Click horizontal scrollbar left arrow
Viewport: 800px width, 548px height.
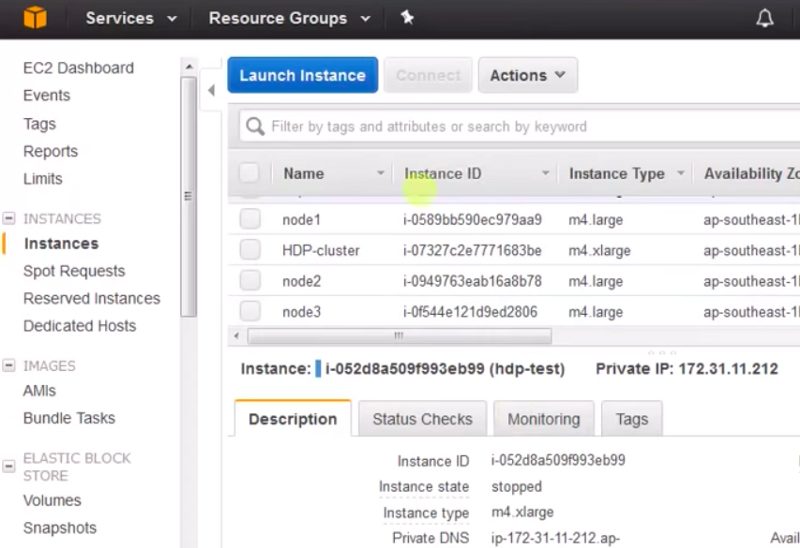[x=236, y=336]
